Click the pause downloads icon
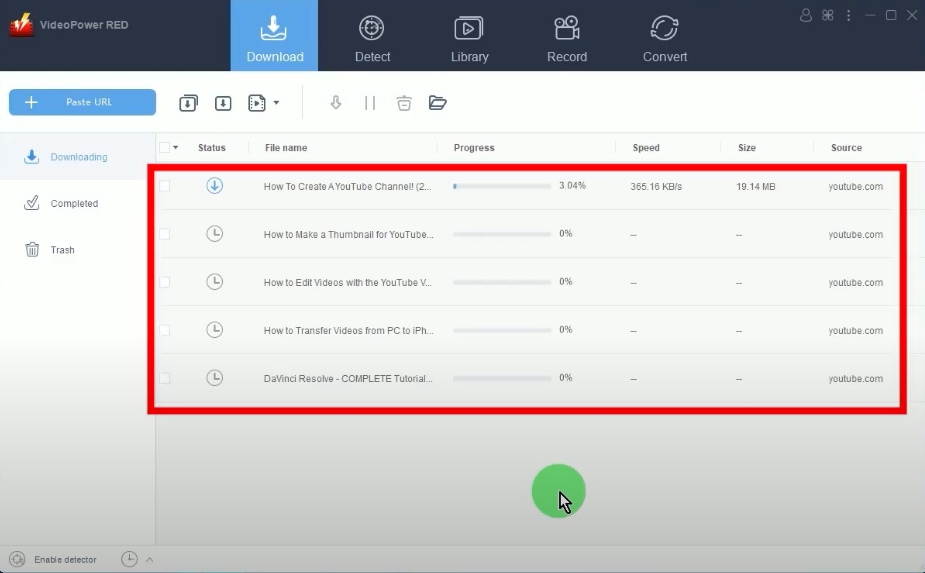This screenshot has width=925, height=573. tap(370, 103)
